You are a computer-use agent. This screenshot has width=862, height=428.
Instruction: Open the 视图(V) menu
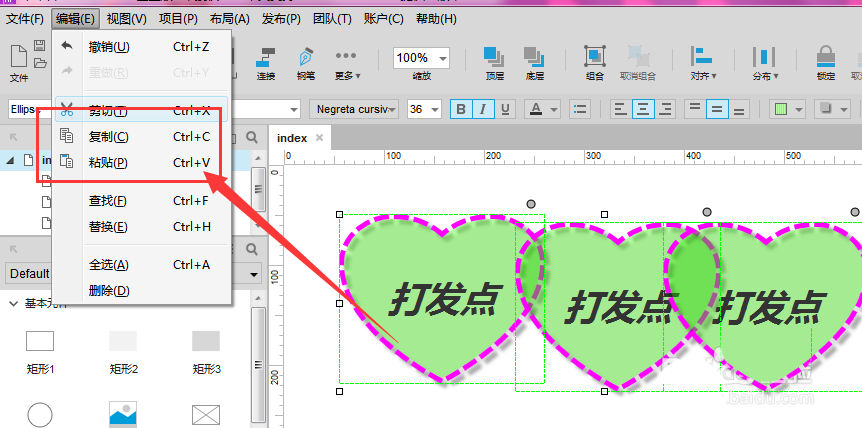(x=126, y=19)
